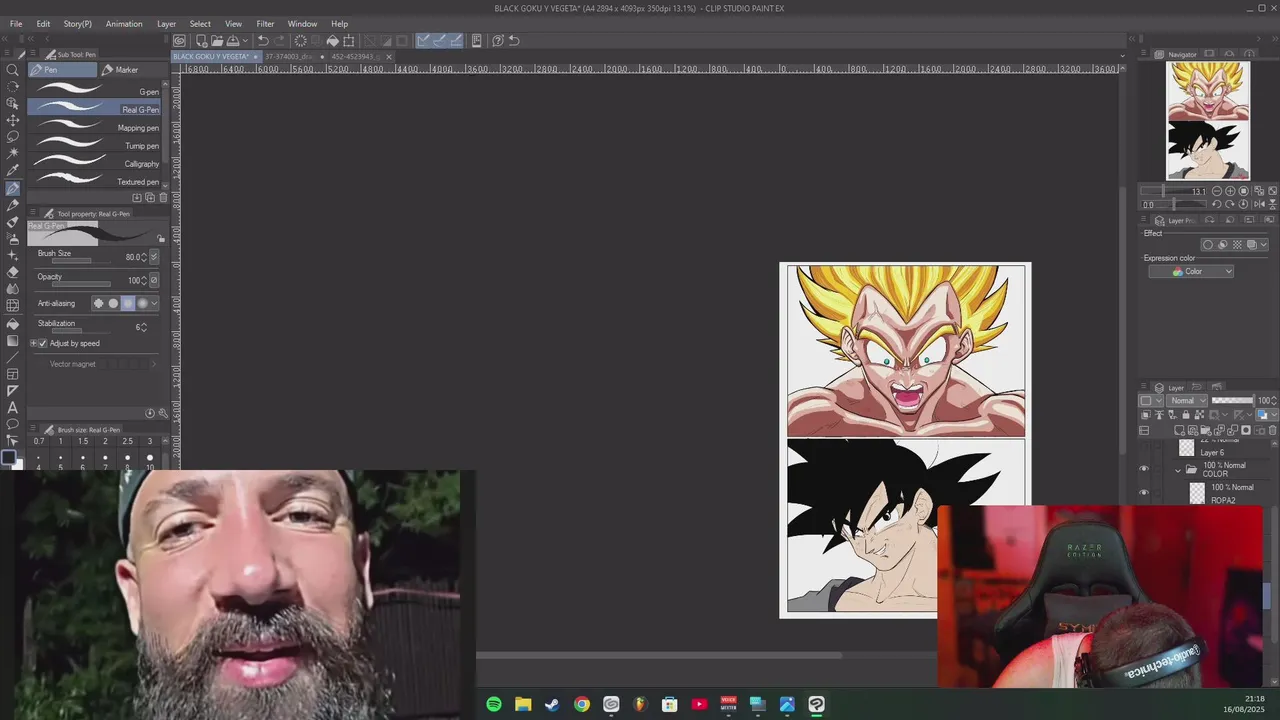Screen dimensions: 1280x720
Task: Select the Auto select magic wand tool
Action: coord(13,154)
